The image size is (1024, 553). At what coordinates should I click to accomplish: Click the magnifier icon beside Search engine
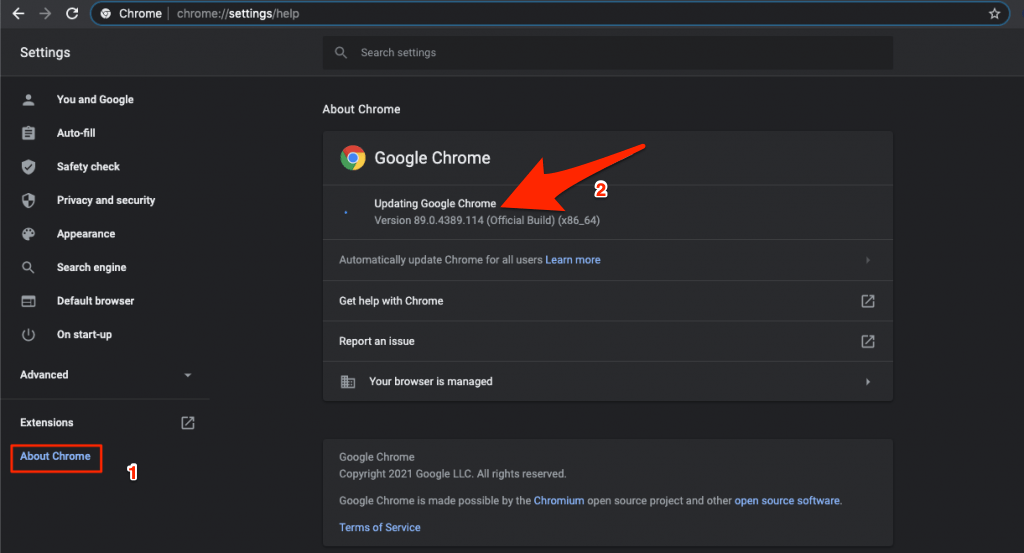click(28, 268)
